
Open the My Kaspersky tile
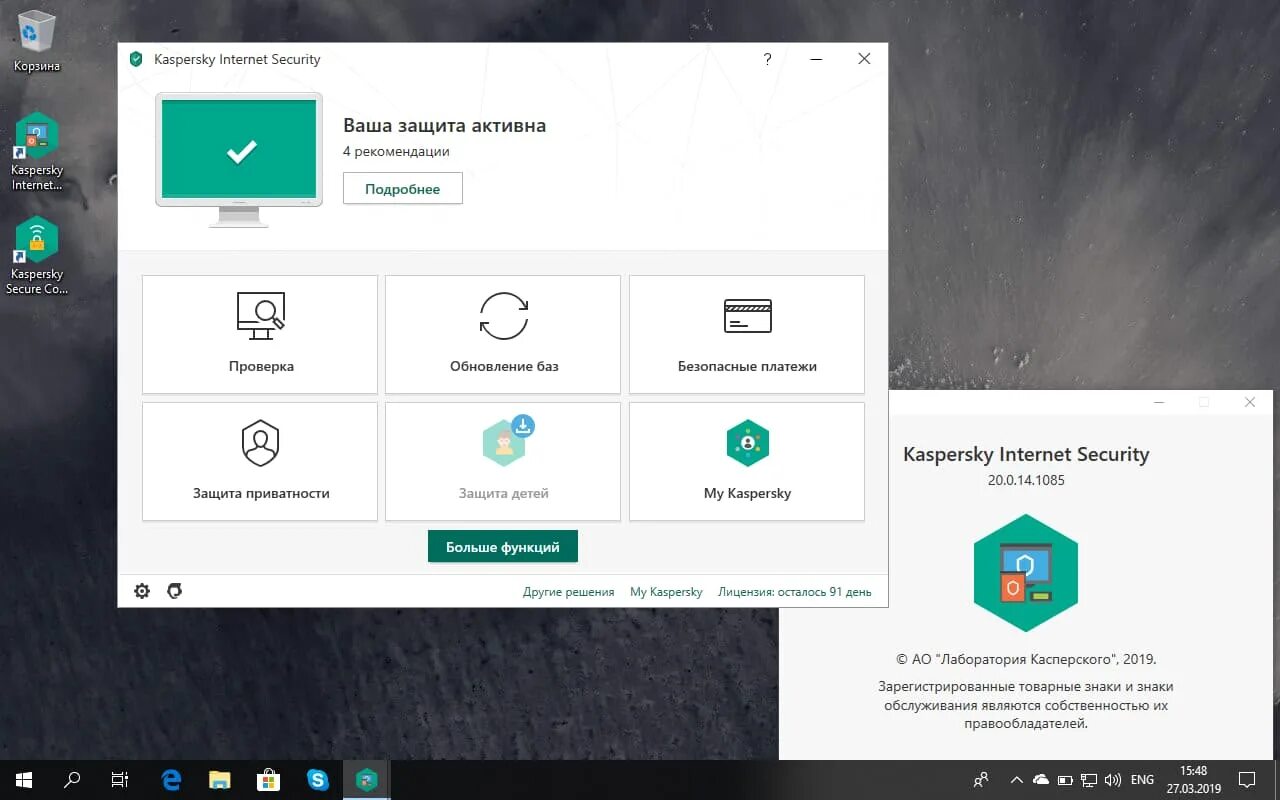pyautogui.click(x=747, y=461)
